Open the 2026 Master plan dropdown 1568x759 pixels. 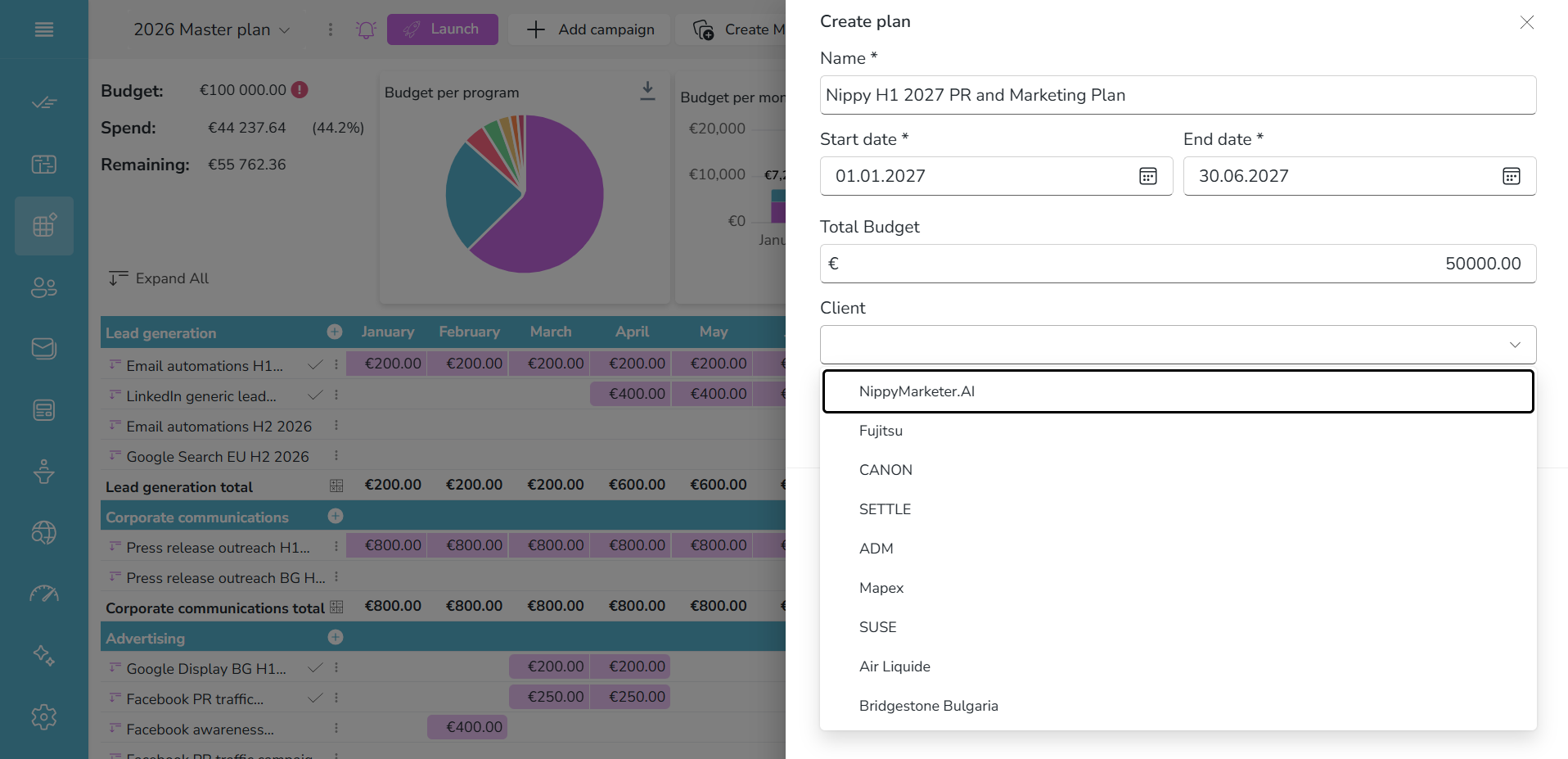(x=212, y=29)
